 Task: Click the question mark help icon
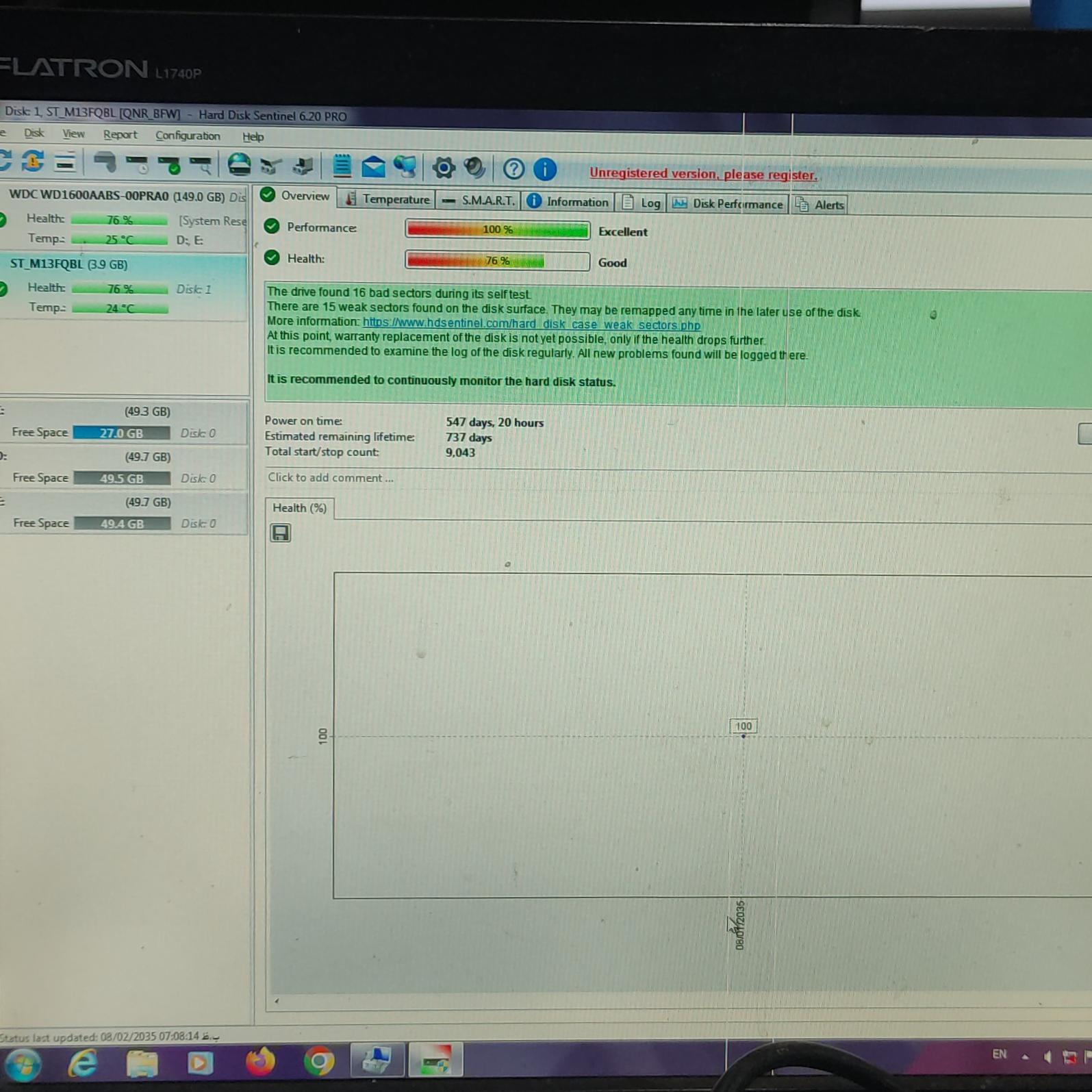tap(513, 168)
